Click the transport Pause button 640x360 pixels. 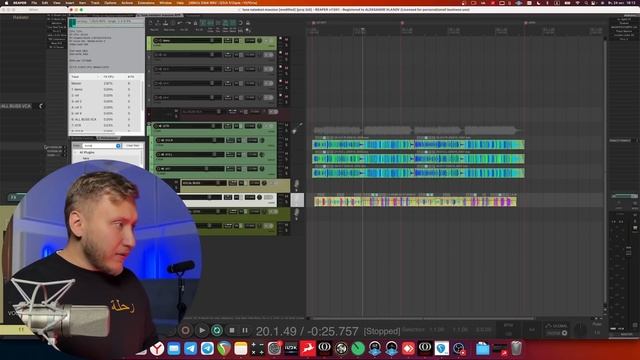[245, 330]
